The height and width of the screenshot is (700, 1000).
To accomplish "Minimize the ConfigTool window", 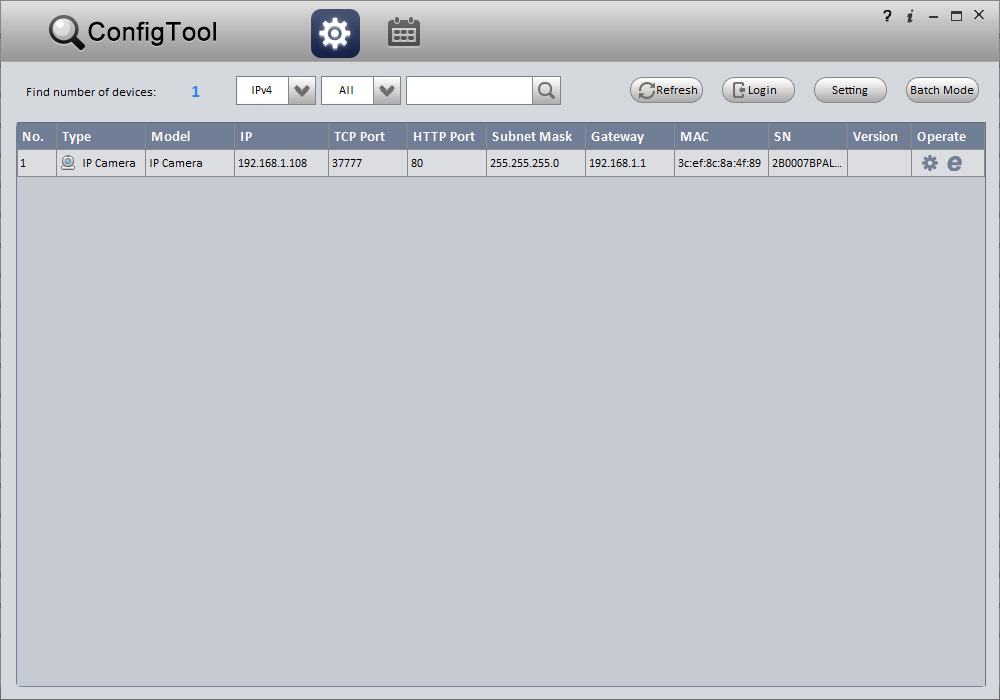I will 933,17.
